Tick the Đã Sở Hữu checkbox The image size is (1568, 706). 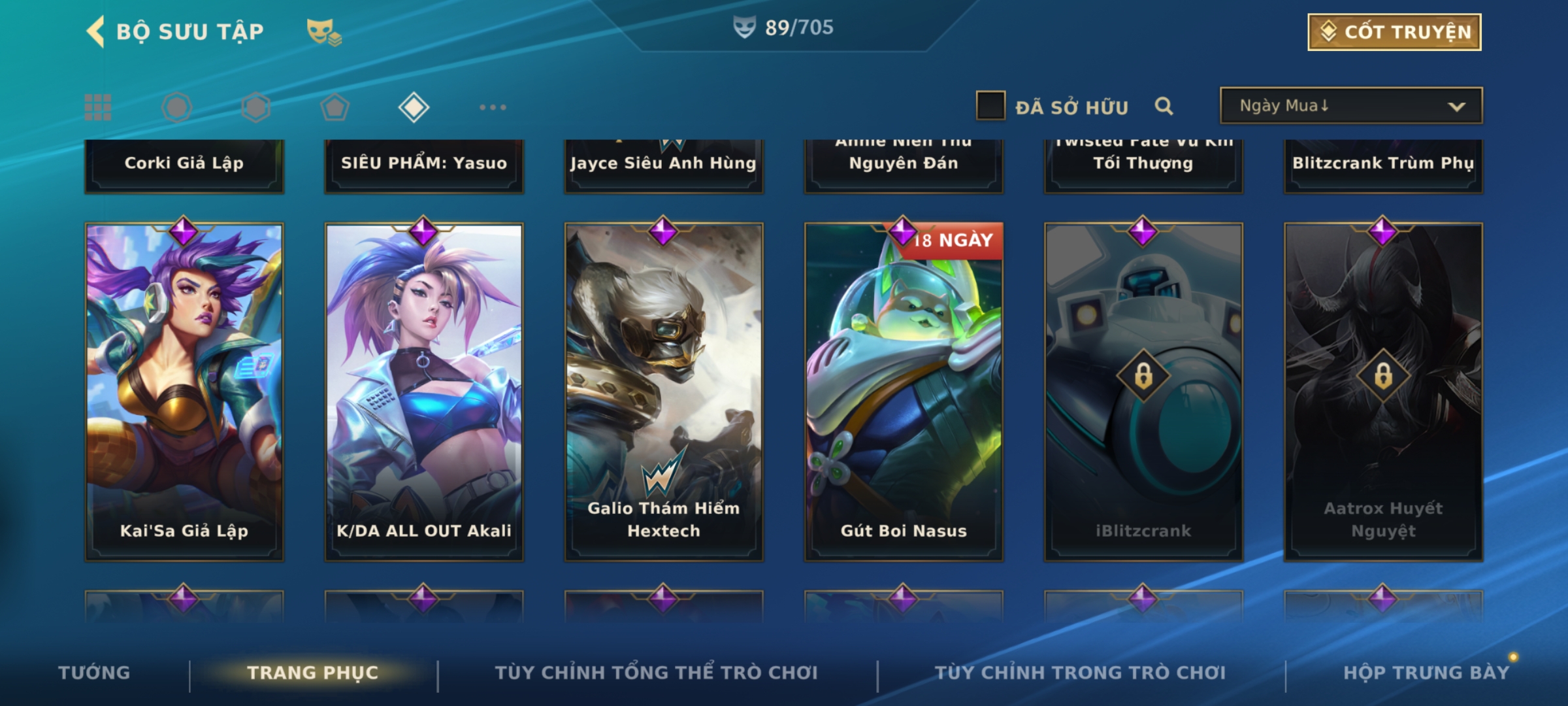[x=990, y=106]
